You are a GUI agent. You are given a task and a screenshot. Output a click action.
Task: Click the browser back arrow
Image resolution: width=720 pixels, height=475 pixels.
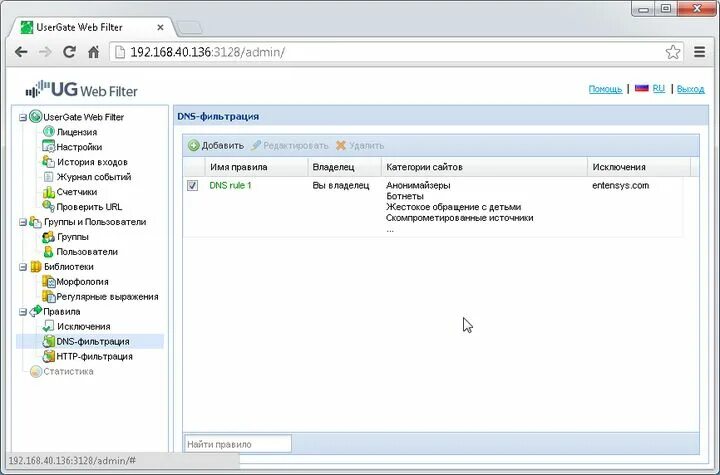(21, 52)
